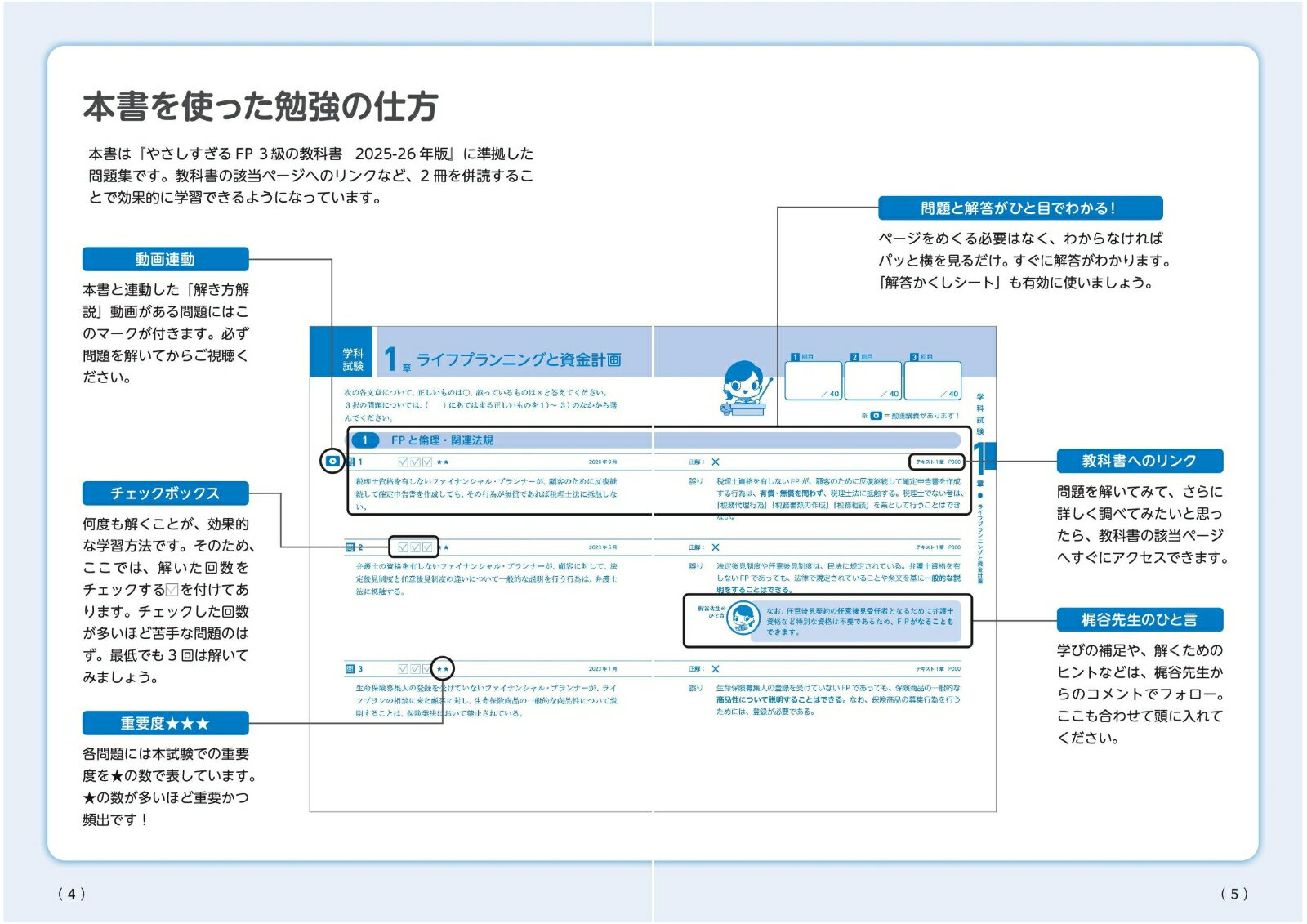Open the テキスト1章 textbook link on question 3
This screenshot has height=924, width=1307.
[x=938, y=669]
